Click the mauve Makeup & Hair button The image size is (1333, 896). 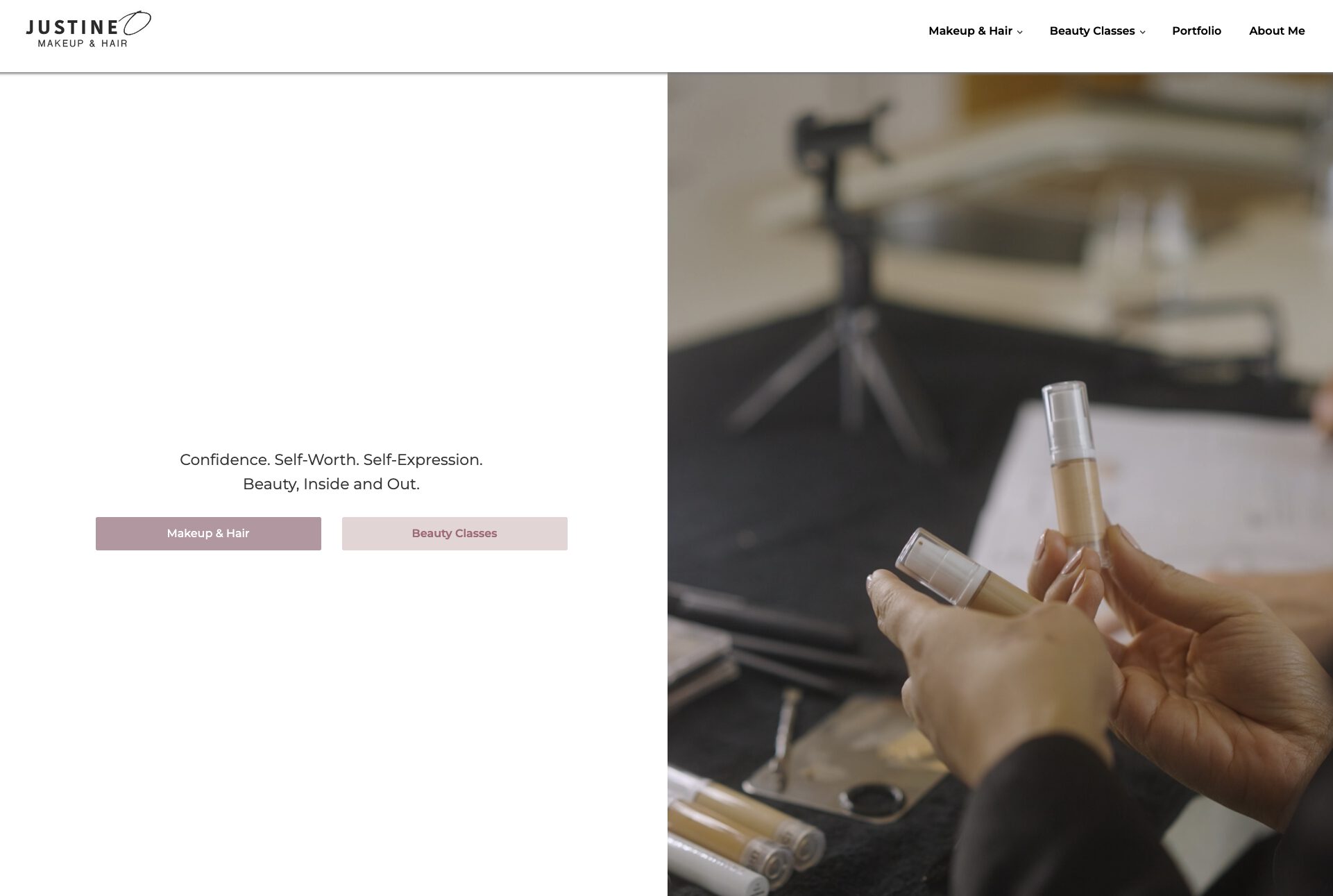(208, 534)
